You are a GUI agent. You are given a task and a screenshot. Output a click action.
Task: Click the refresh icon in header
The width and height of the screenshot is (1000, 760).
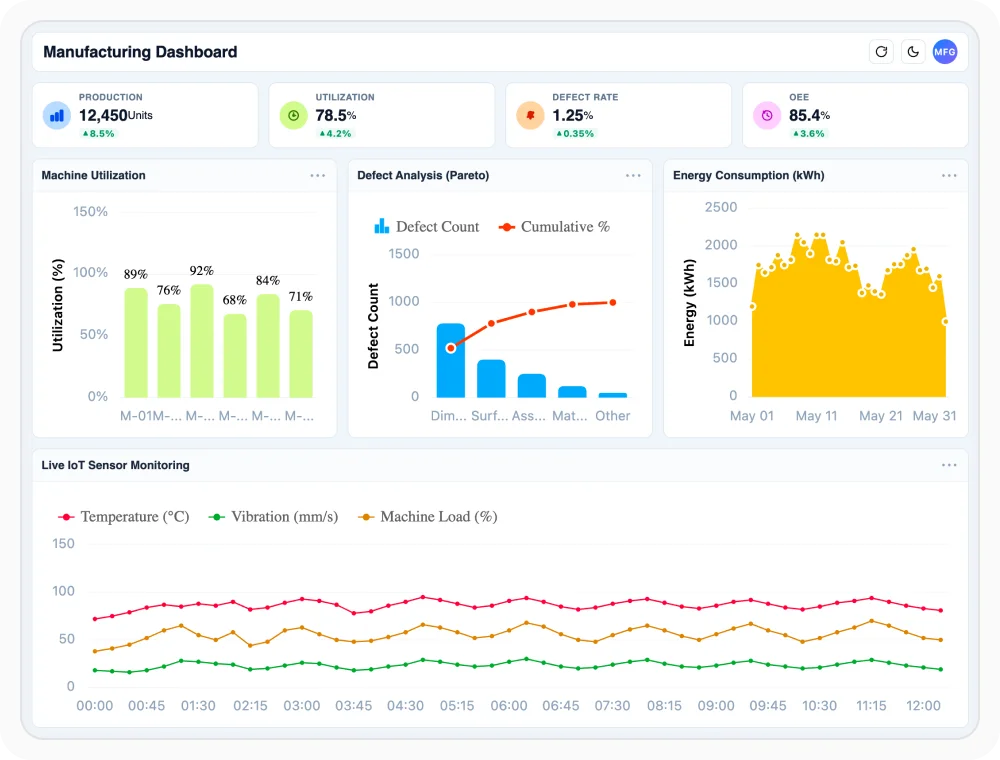coord(881,52)
